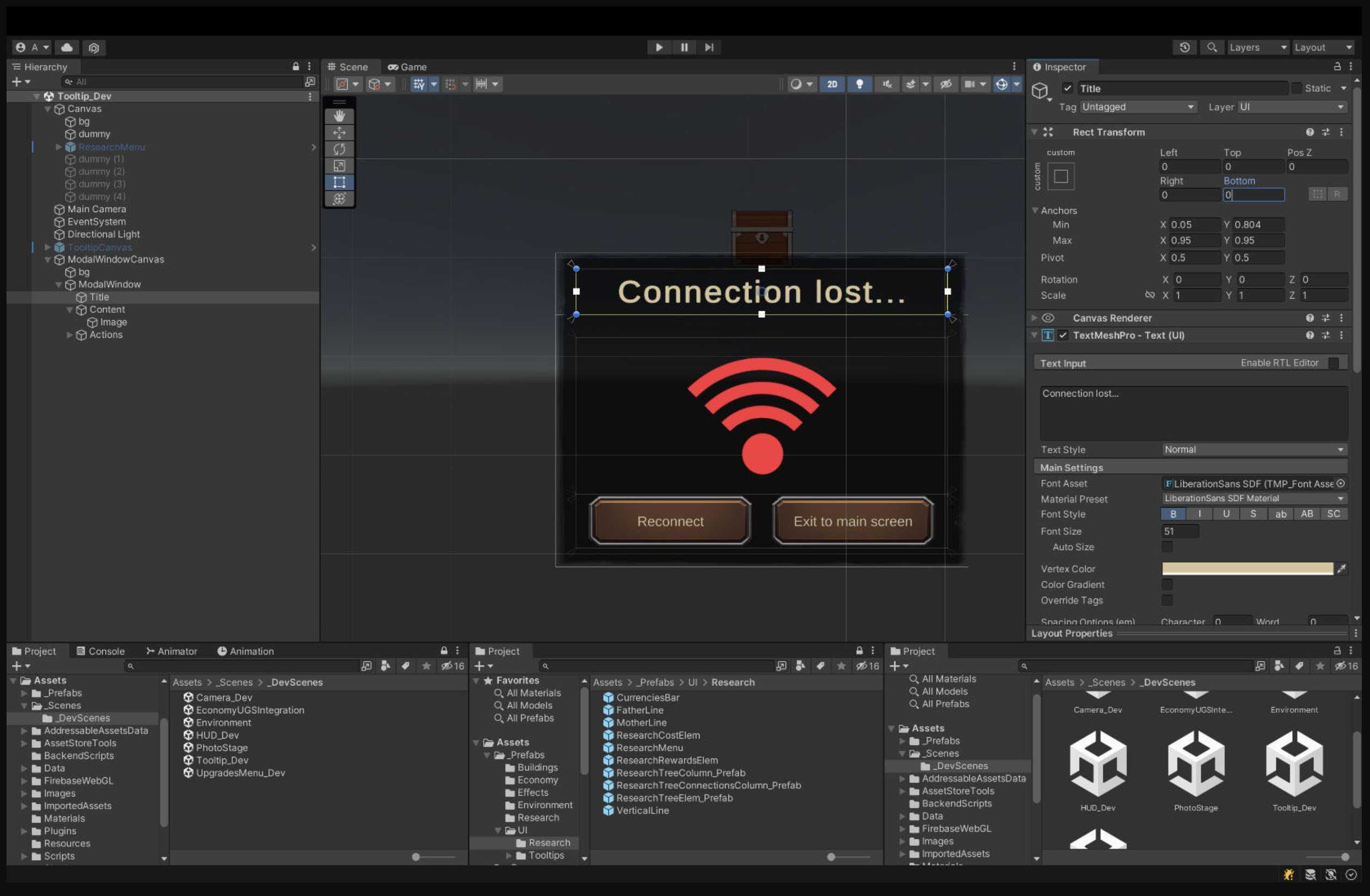Open the HUD_Dev scene thumbnail
The height and width of the screenshot is (896, 1370).
[1098, 770]
